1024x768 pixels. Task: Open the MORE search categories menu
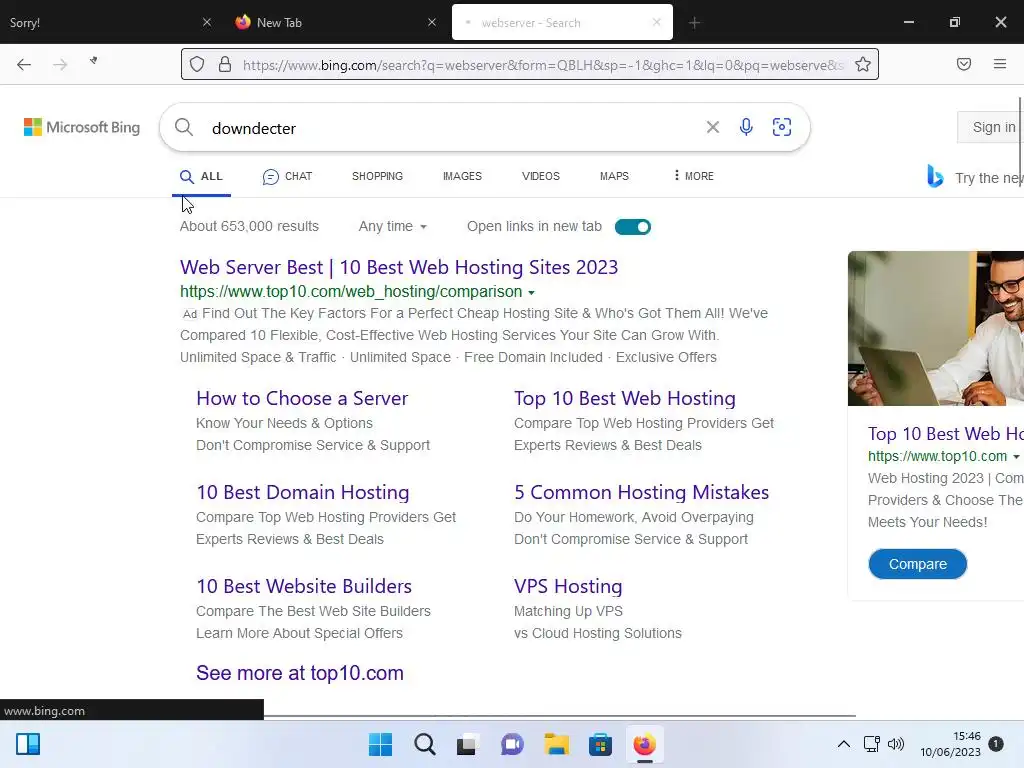(694, 176)
